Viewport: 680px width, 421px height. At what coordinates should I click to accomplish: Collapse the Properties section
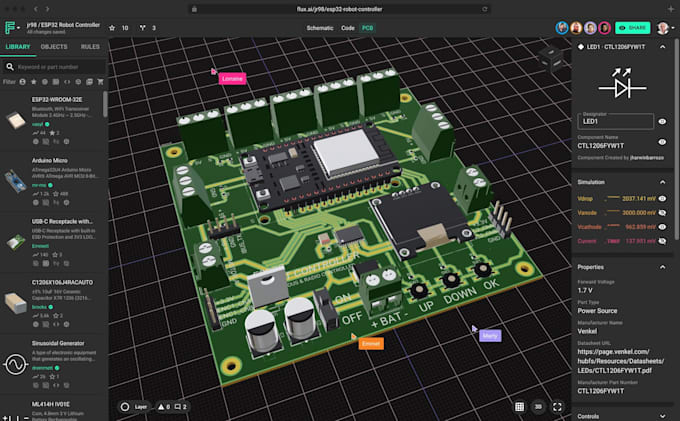click(x=663, y=267)
